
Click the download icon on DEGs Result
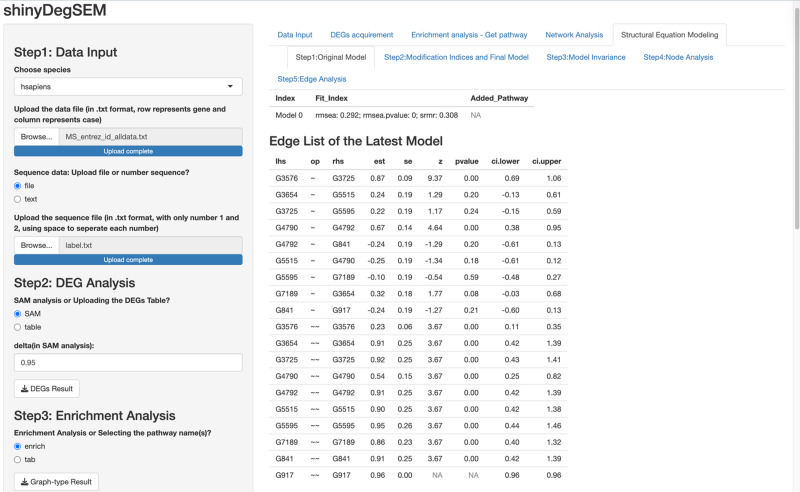(24, 389)
